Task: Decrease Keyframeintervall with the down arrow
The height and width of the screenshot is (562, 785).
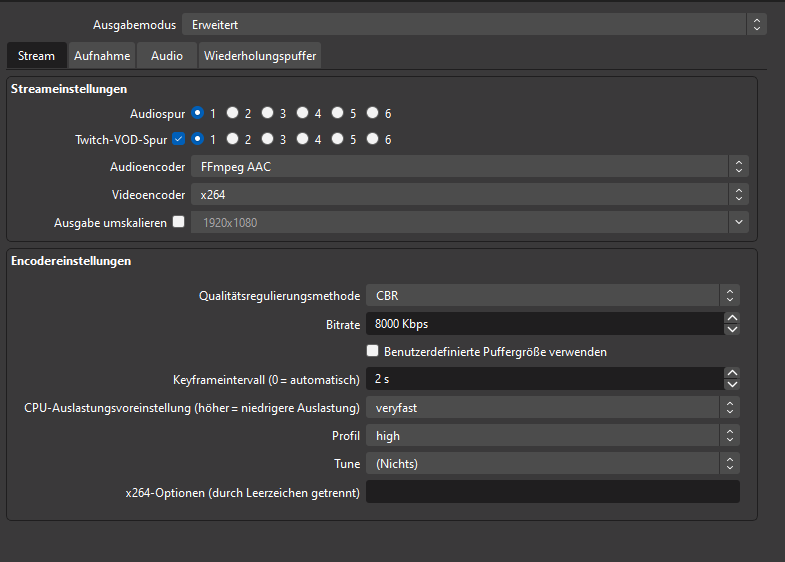Action: [732, 384]
